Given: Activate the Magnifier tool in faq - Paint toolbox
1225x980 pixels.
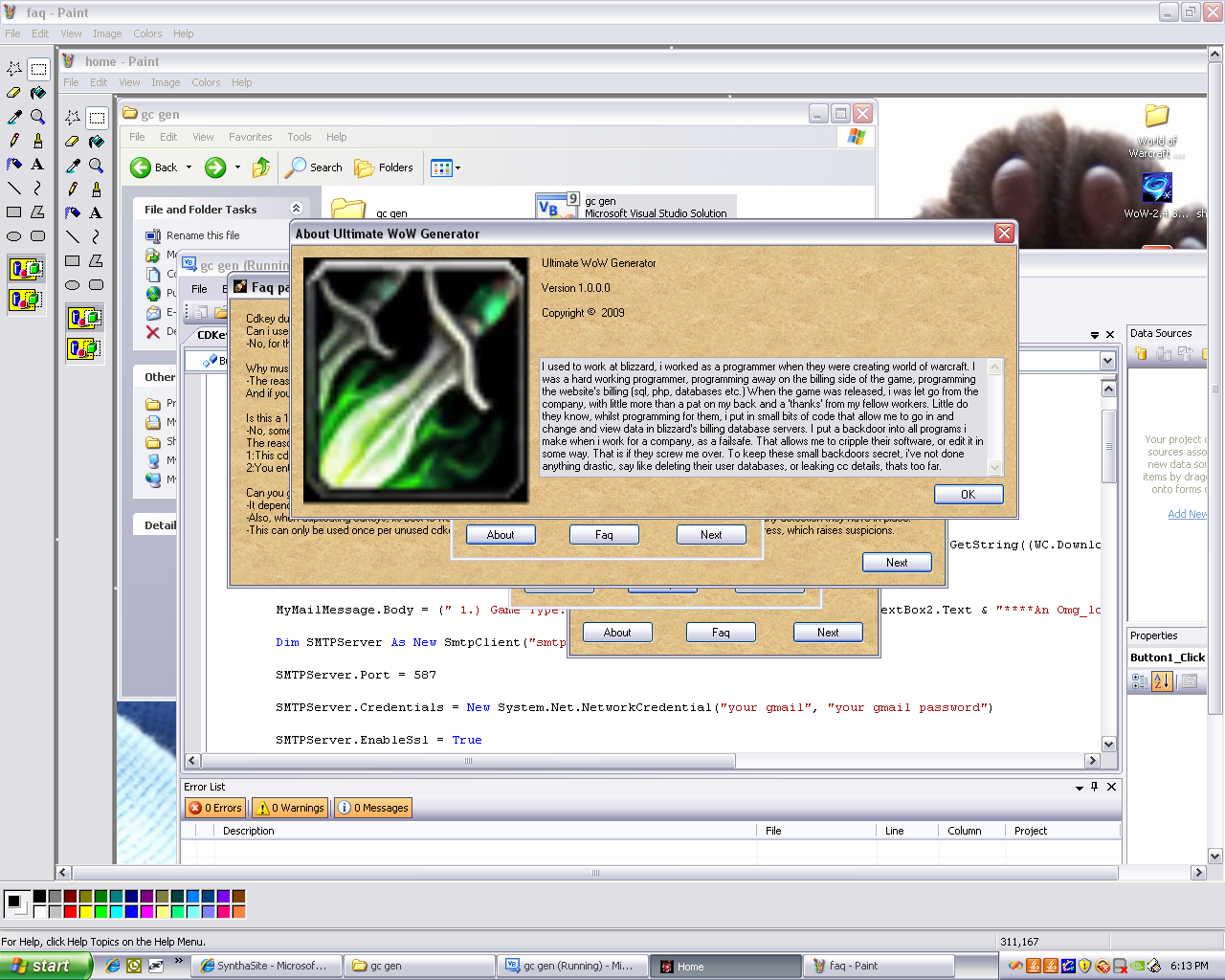Looking at the screenshot, I should [38, 117].
